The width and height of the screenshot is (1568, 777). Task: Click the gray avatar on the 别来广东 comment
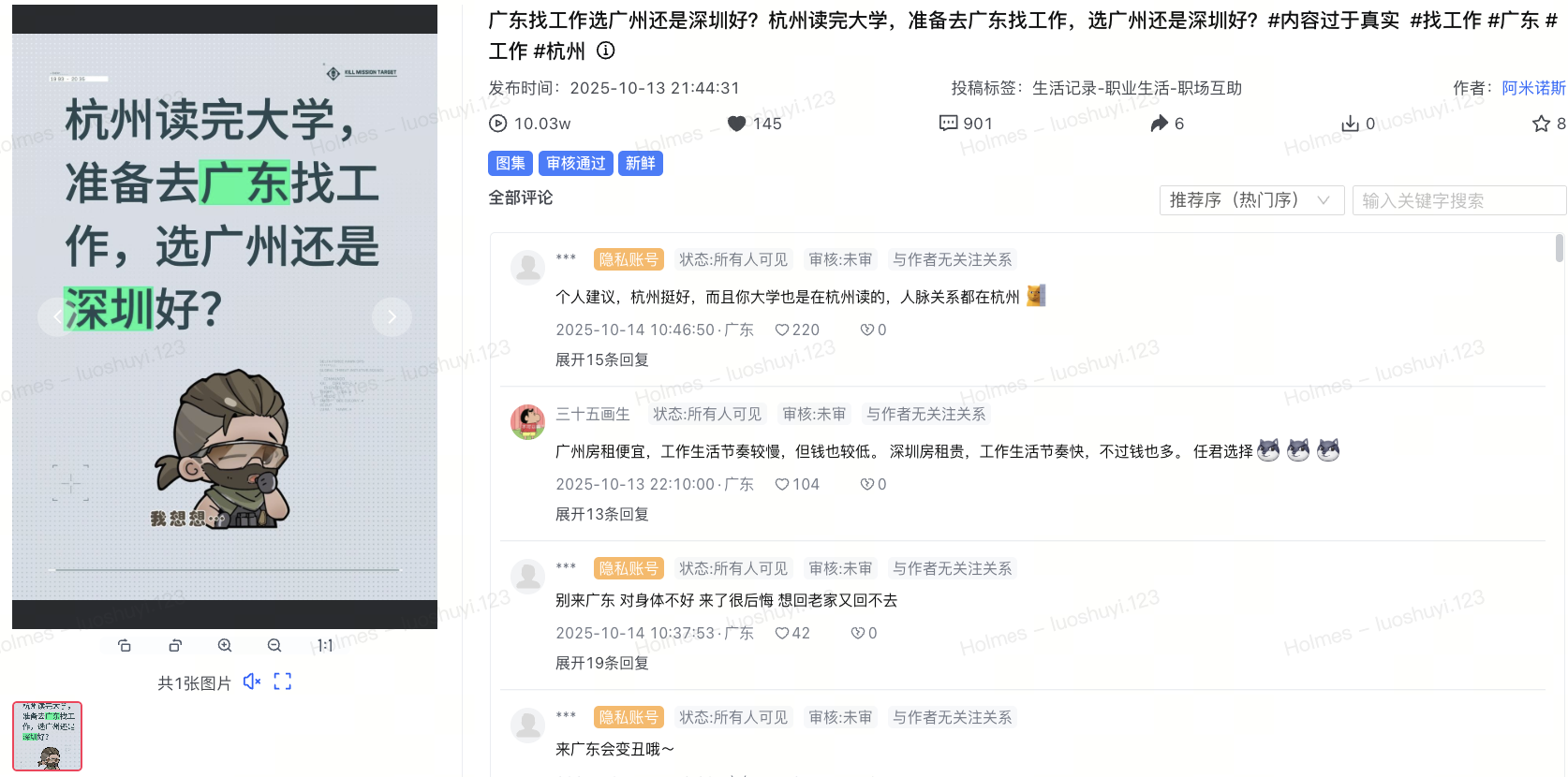pyautogui.click(x=528, y=577)
